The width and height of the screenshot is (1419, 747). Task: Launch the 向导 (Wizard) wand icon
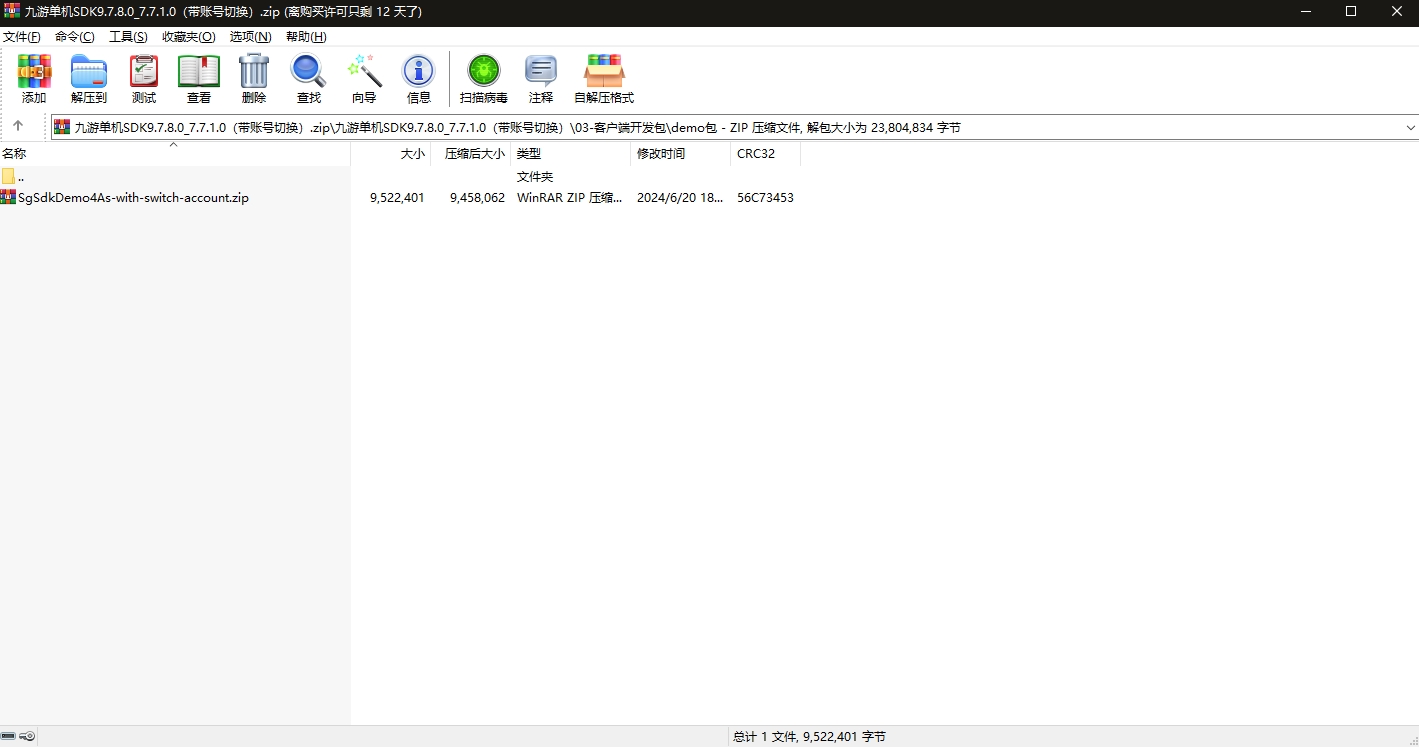(x=364, y=78)
